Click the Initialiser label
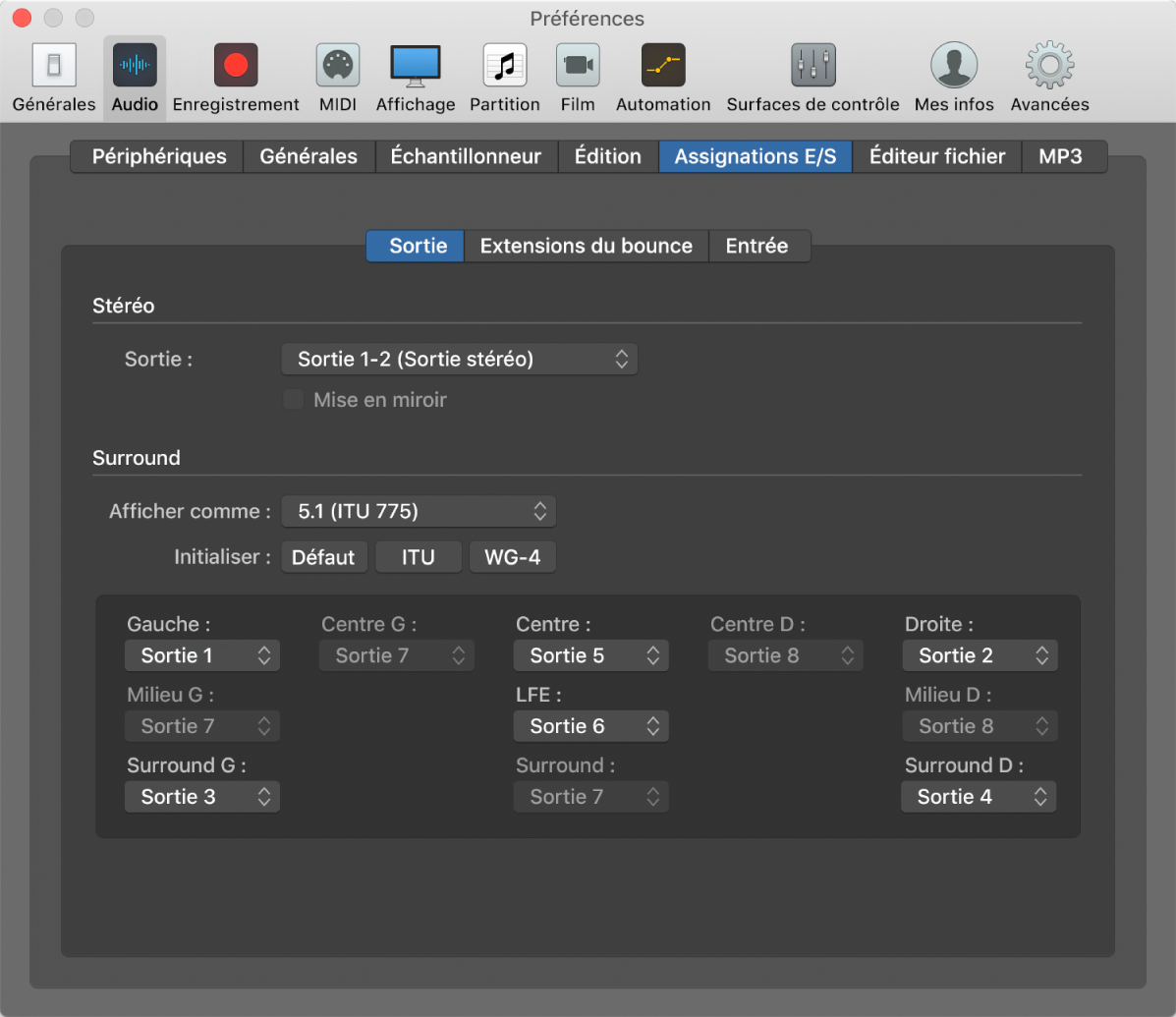 point(222,557)
